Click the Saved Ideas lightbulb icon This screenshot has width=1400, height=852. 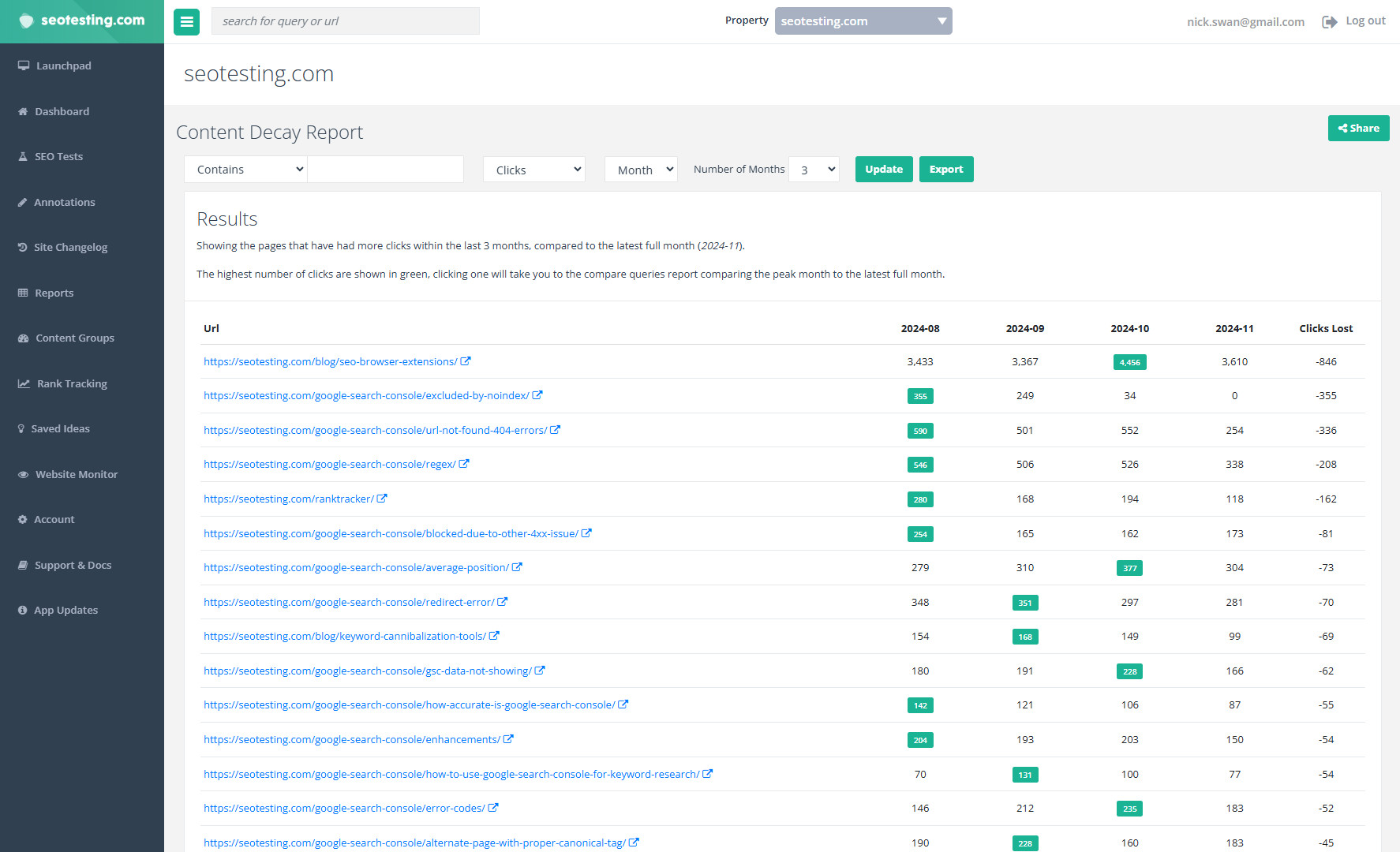tap(21, 428)
